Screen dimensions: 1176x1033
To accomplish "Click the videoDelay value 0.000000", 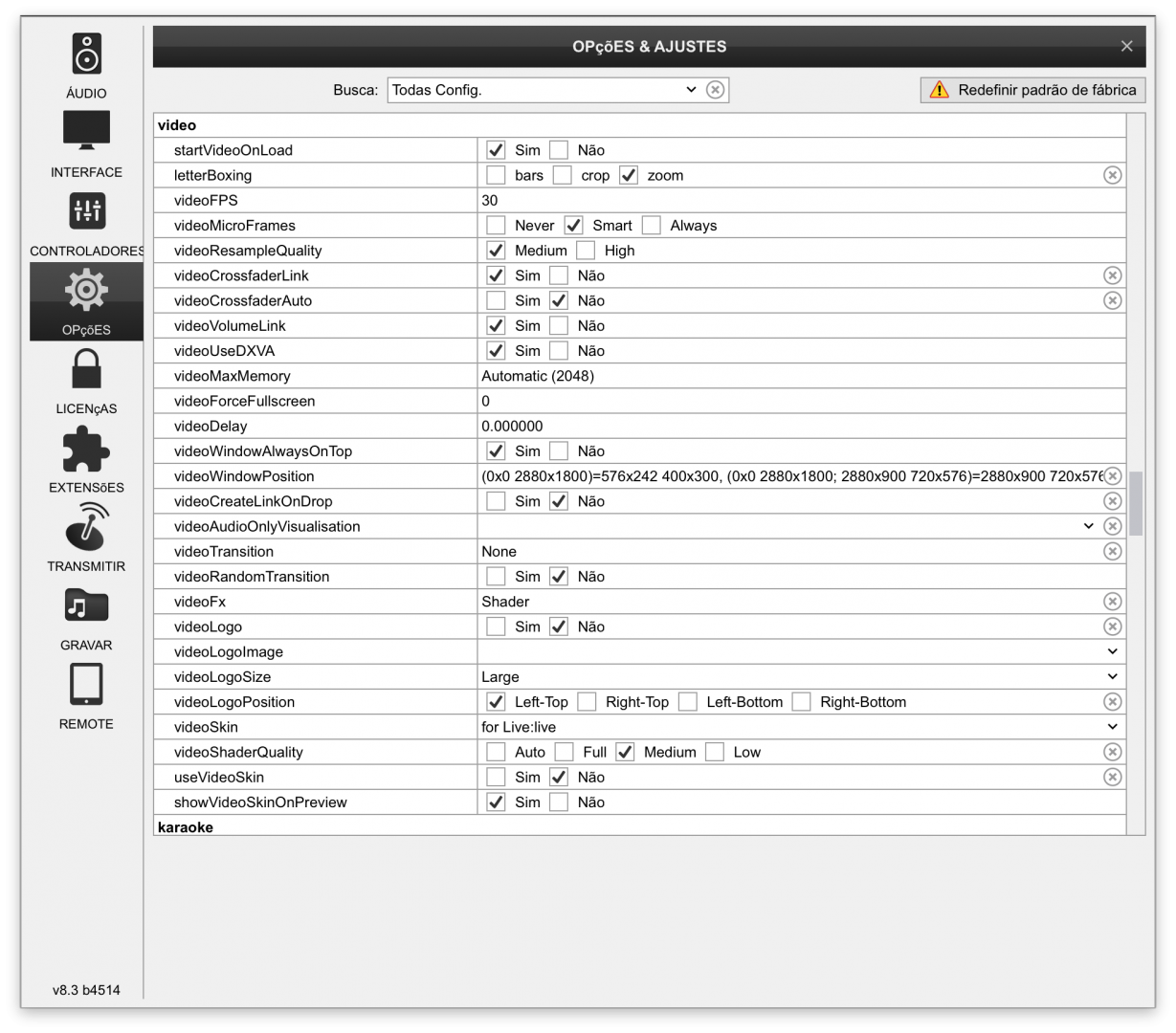I will (512, 427).
